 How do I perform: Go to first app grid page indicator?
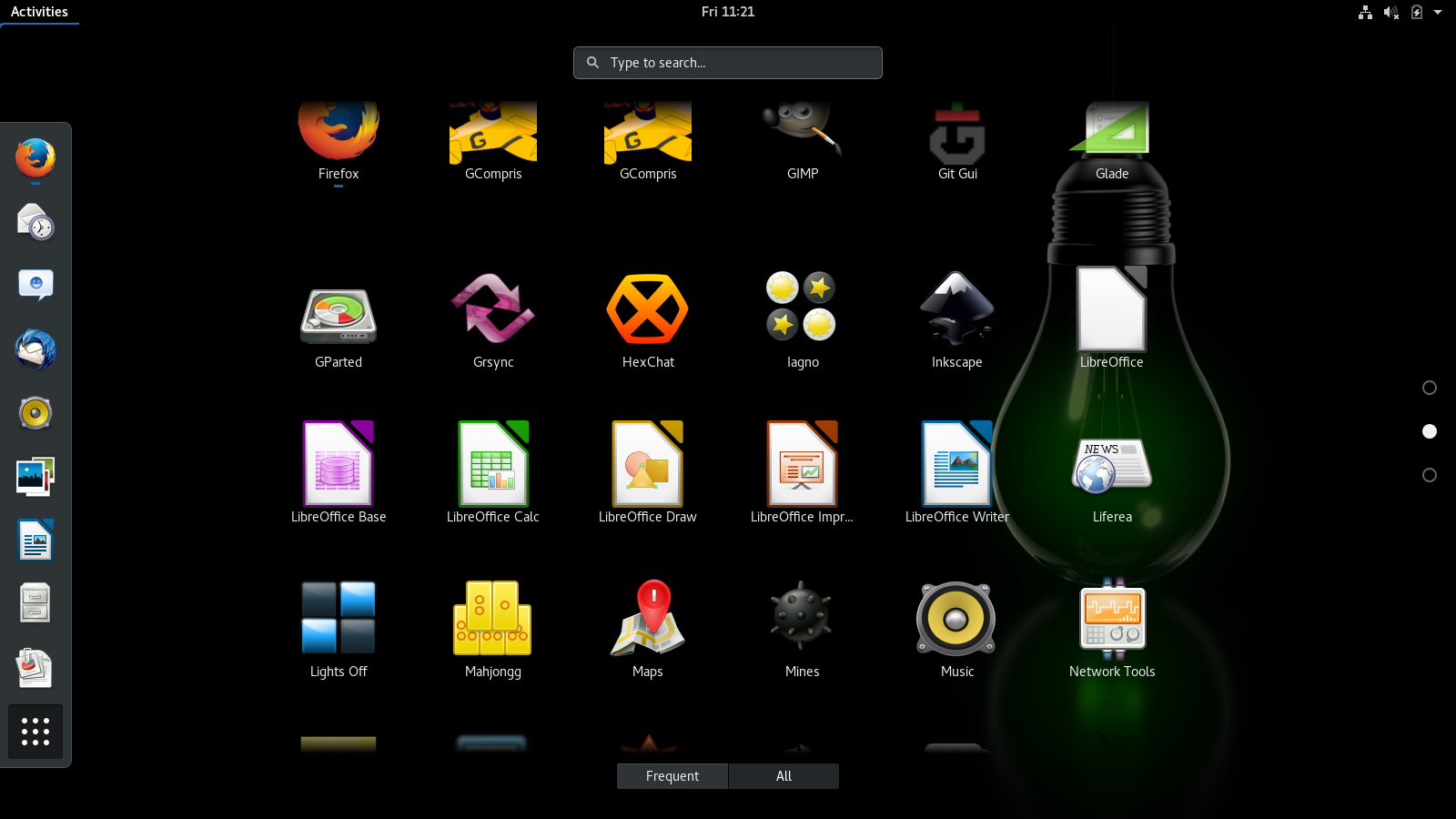pos(1430,388)
